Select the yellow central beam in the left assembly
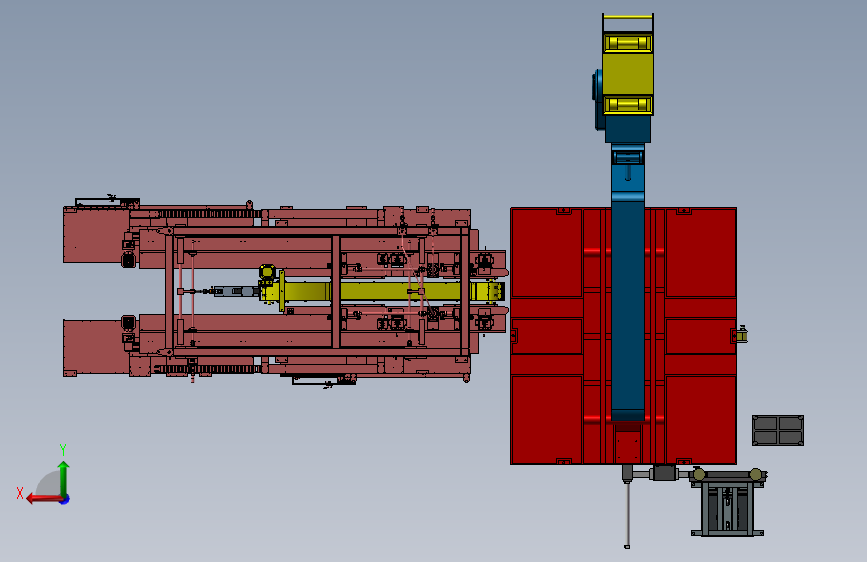The height and width of the screenshot is (562, 867). pyautogui.click(x=382, y=292)
